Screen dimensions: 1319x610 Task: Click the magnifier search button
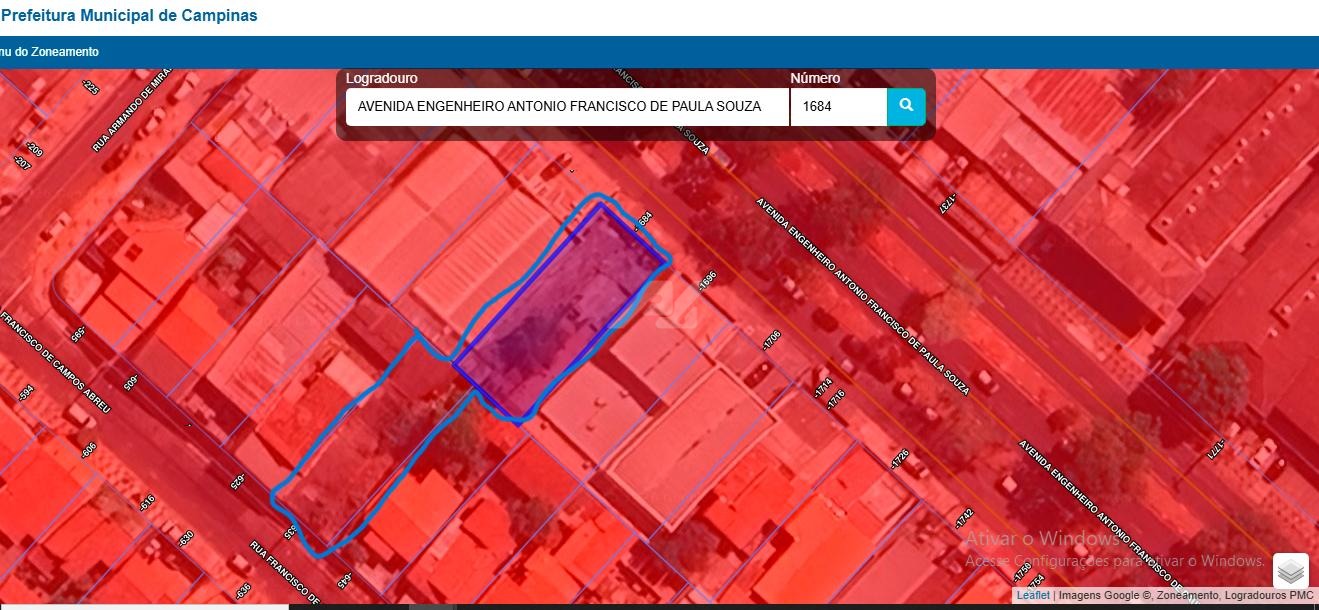pyautogui.click(x=906, y=106)
